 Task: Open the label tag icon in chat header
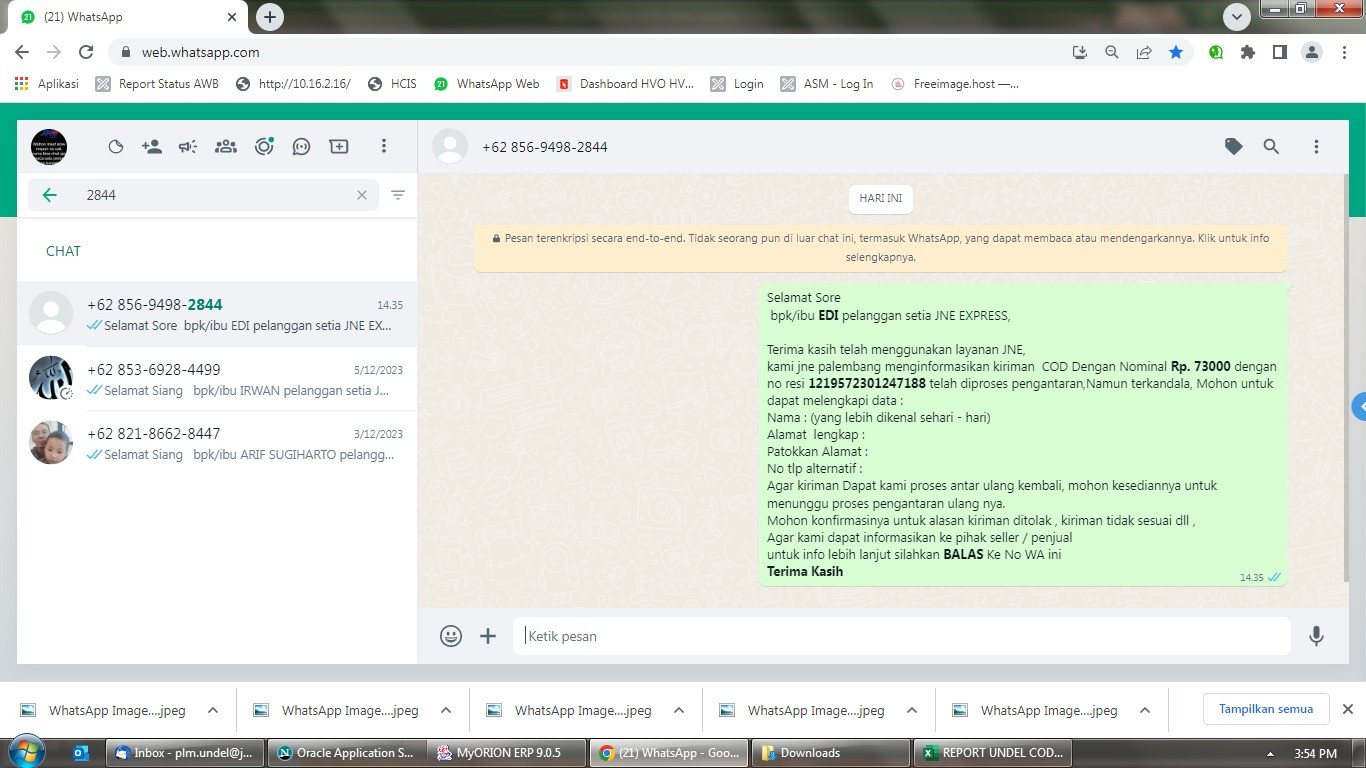point(1234,147)
